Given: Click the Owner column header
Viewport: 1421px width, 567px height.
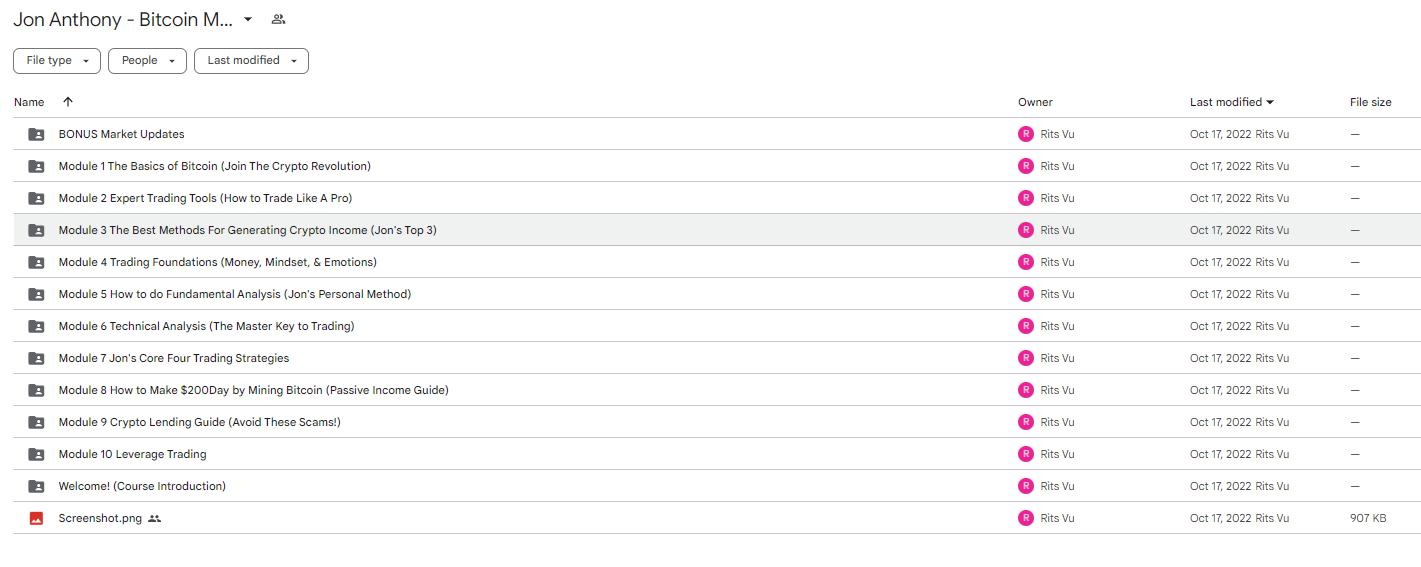Looking at the screenshot, I should click(1035, 102).
